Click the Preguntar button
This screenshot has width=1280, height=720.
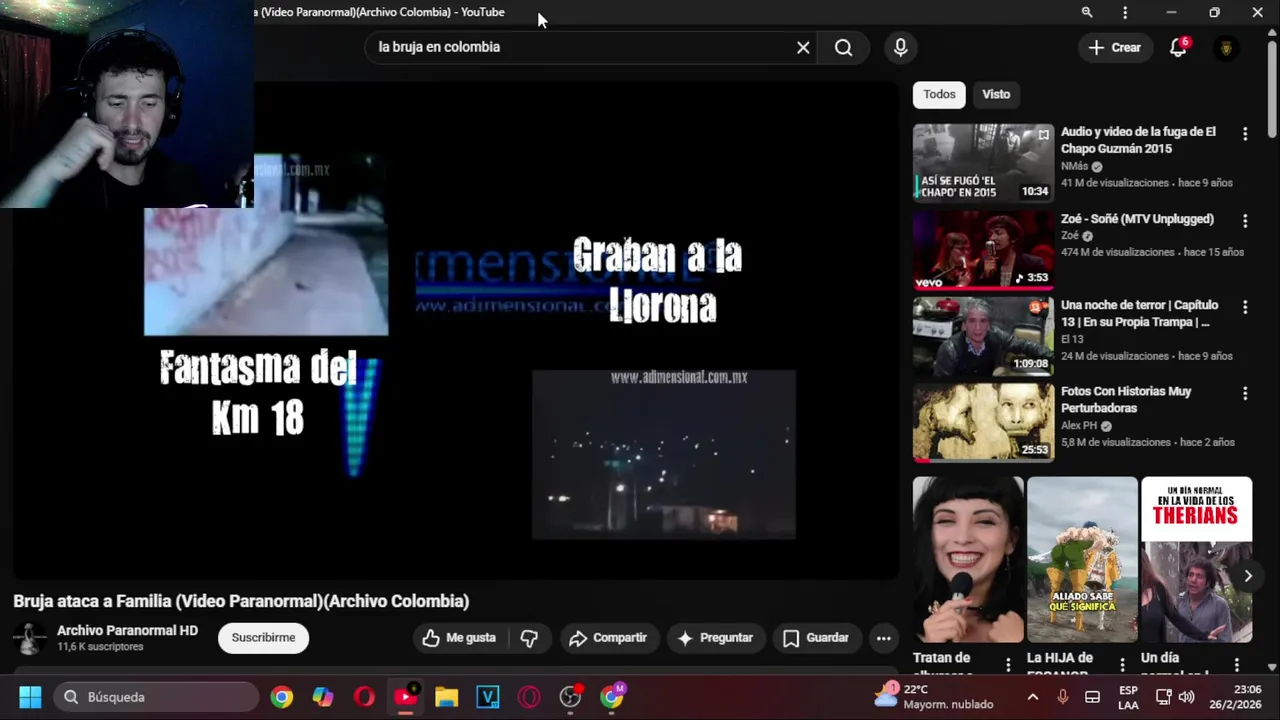(715, 638)
